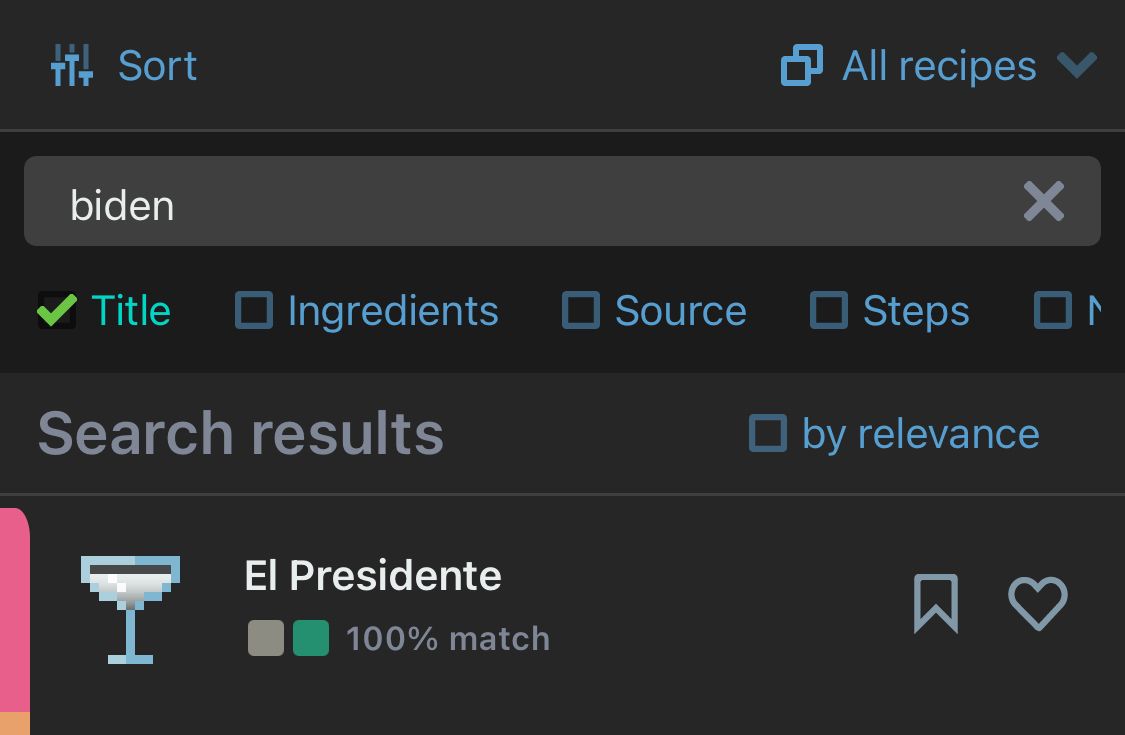Click the gray ingredient color swatch
Viewport: 1125px width, 735px height.
(x=266, y=638)
